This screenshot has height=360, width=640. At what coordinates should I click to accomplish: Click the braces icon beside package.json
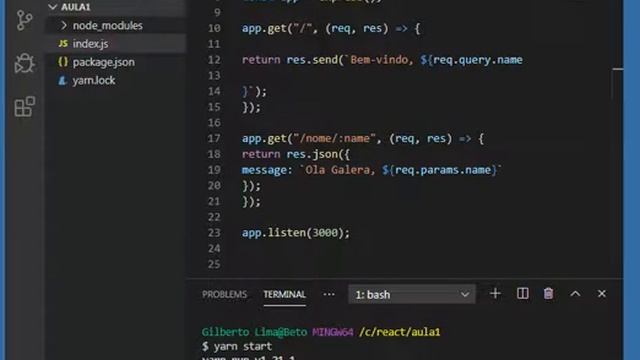[x=63, y=62]
